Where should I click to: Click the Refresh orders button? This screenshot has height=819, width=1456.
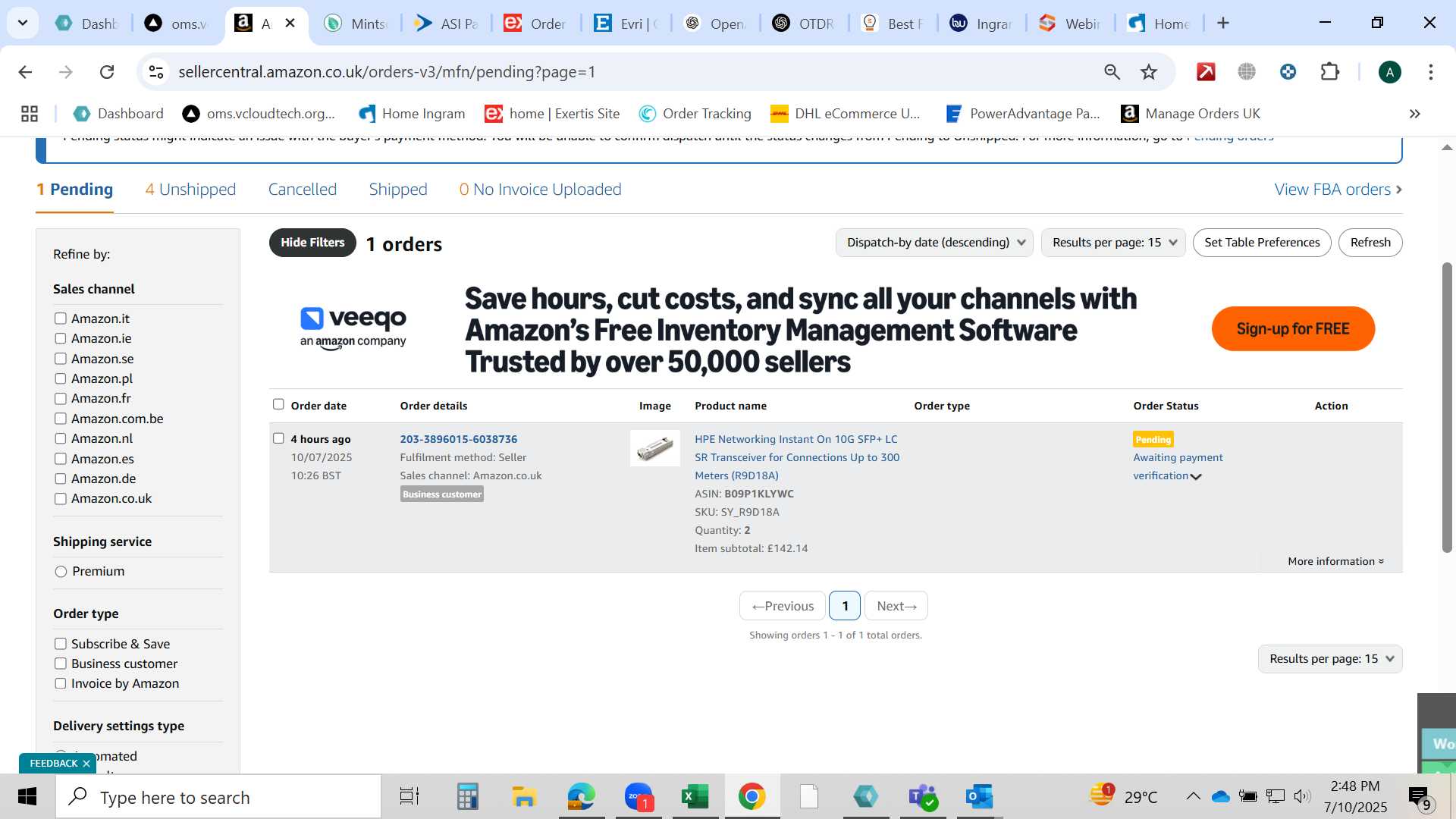coord(1370,243)
